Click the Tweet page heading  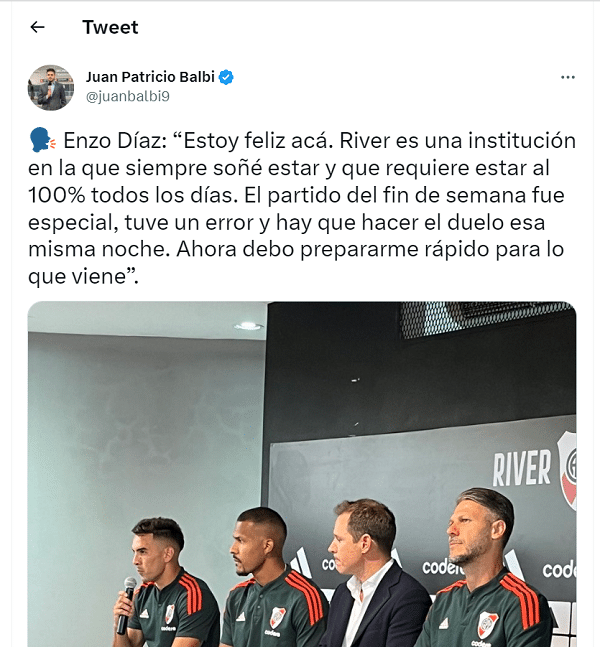tap(110, 27)
